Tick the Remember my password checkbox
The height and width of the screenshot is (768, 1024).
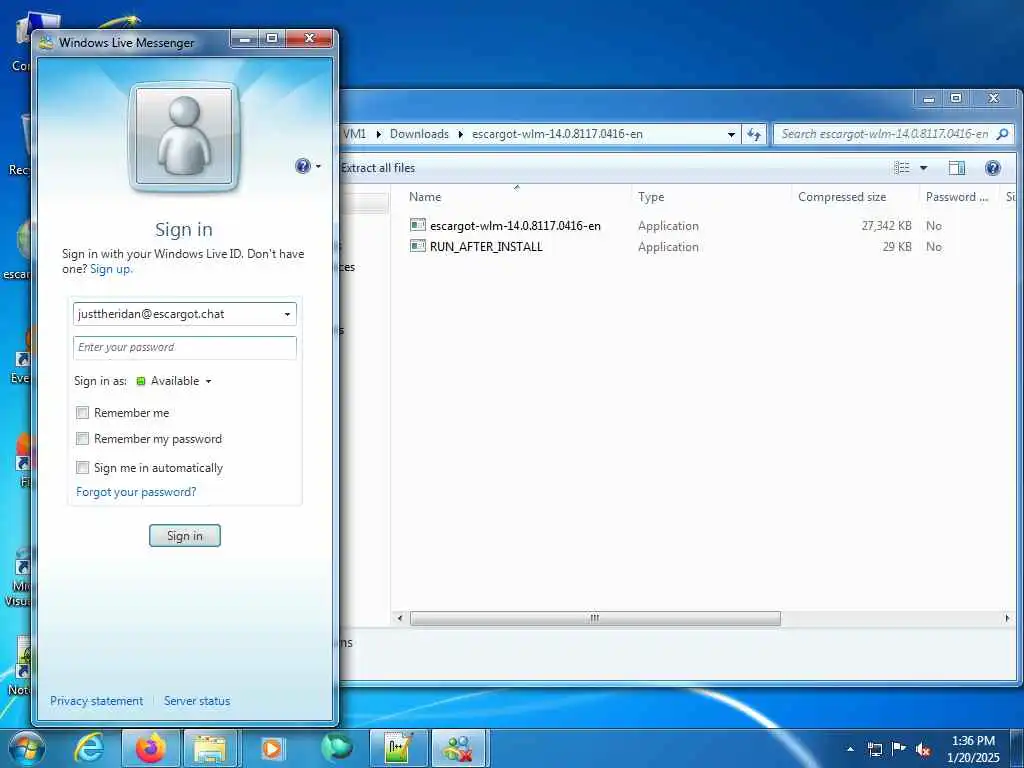coord(82,439)
